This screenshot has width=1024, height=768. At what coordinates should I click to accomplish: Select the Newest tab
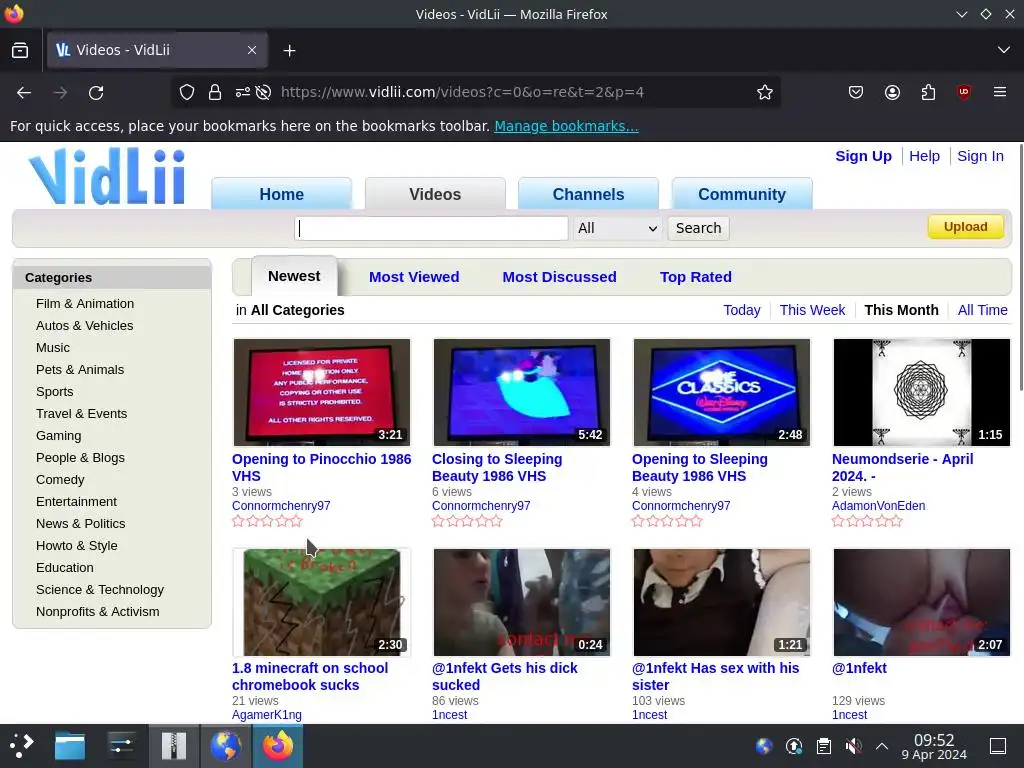(x=294, y=276)
